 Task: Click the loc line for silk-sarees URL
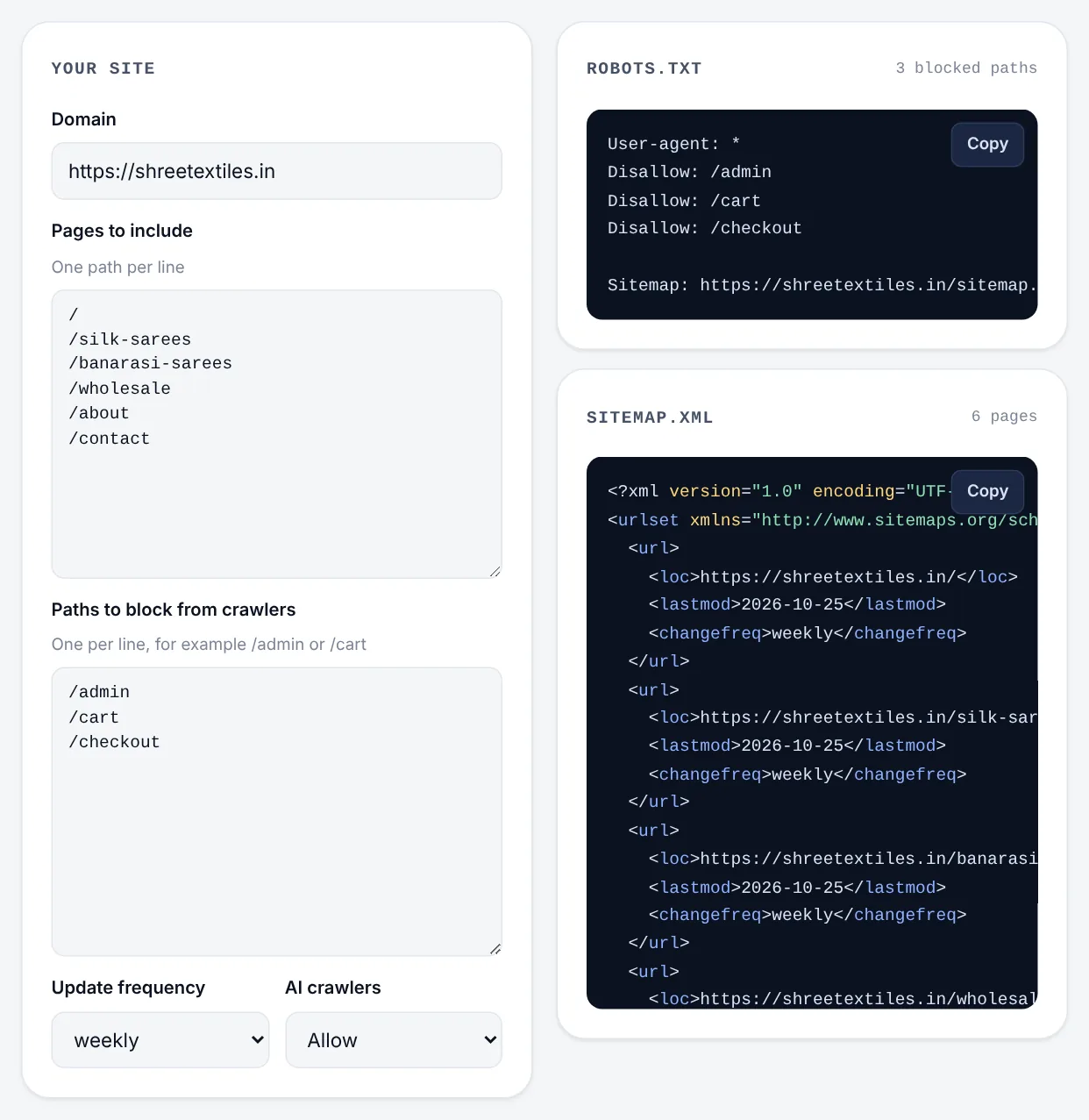pyautogui.click(x=843, y=717)
